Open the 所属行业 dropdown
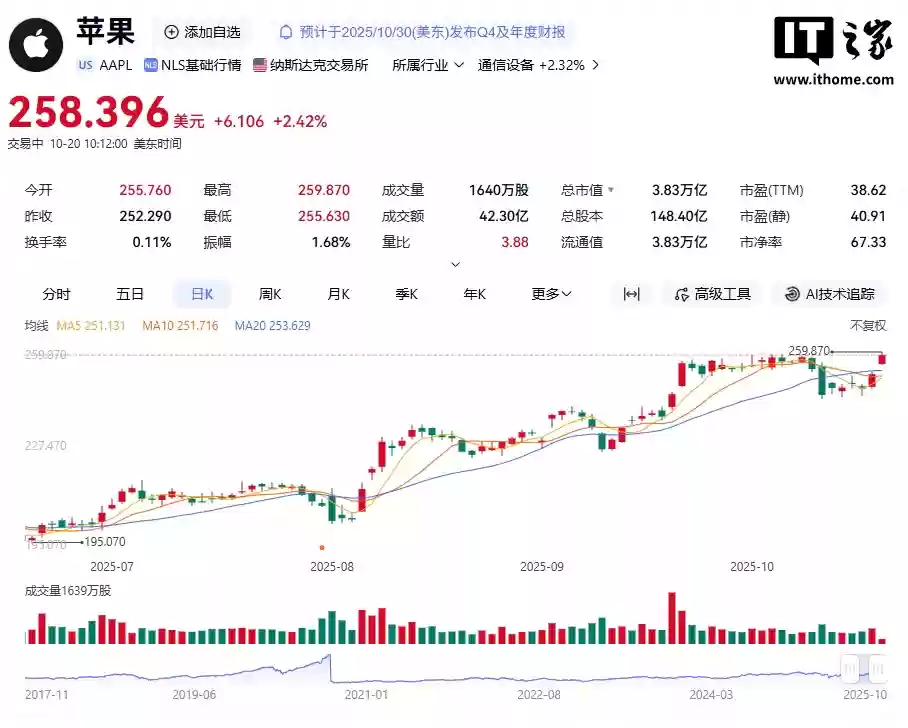 (428, 64)
